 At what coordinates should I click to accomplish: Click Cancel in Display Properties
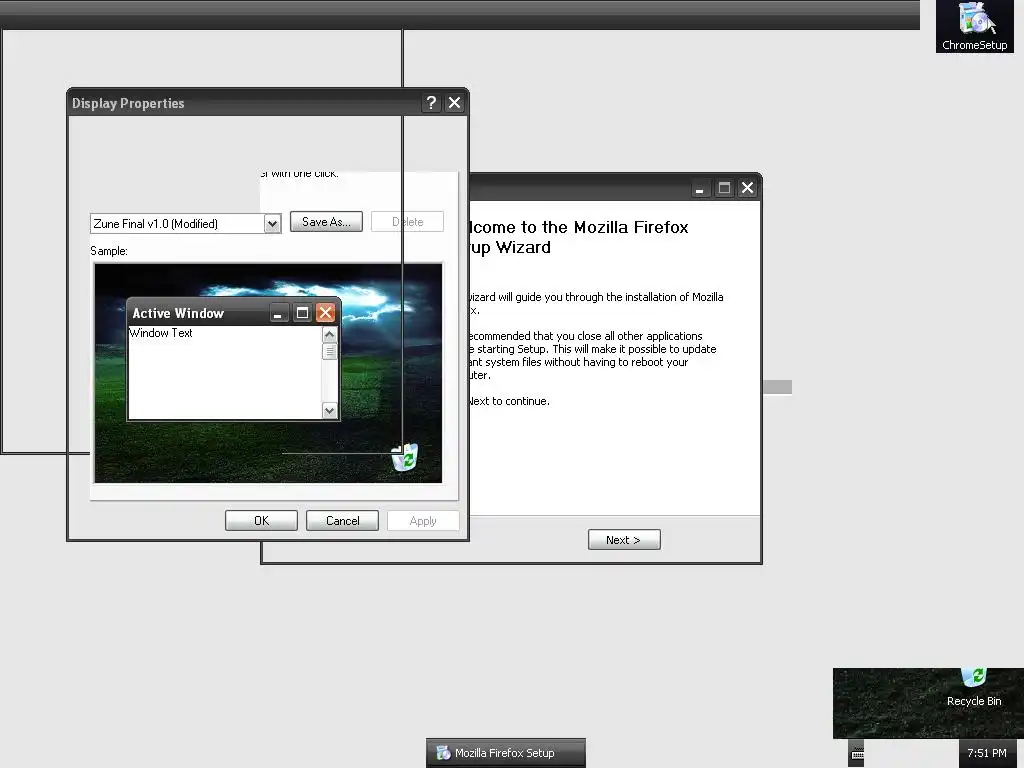coord(342,520)
